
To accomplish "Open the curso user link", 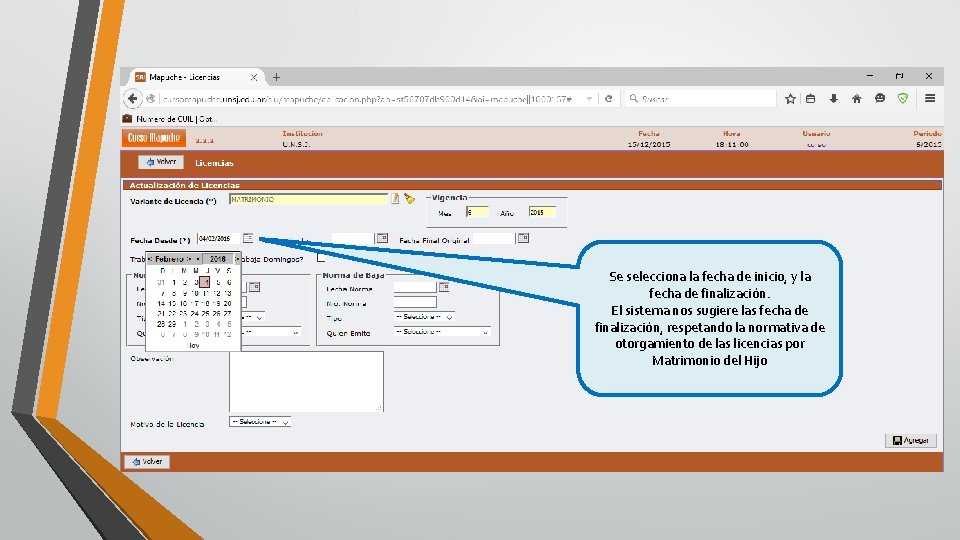I will (816, 144).
